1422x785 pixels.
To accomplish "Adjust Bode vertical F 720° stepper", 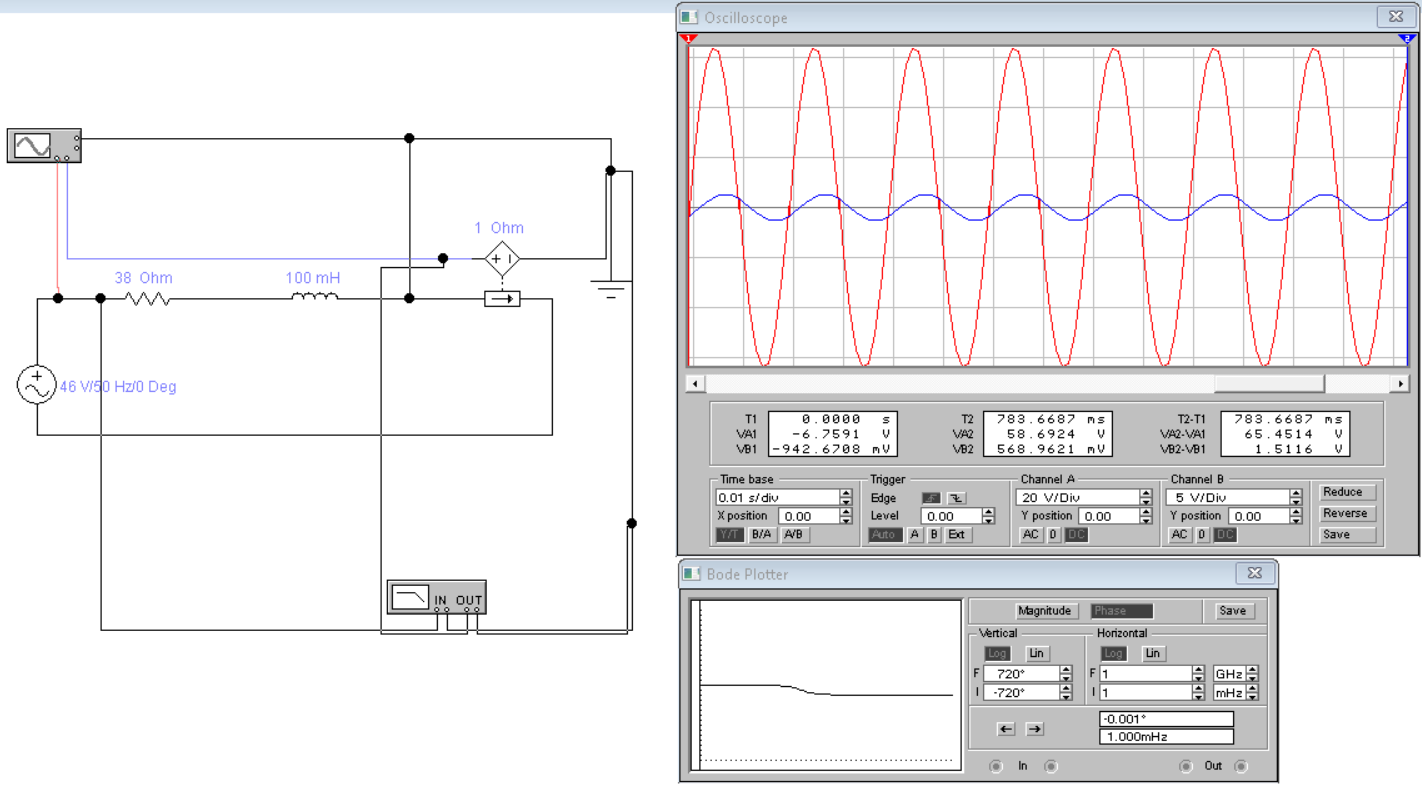I will [x=1065, y=674].
